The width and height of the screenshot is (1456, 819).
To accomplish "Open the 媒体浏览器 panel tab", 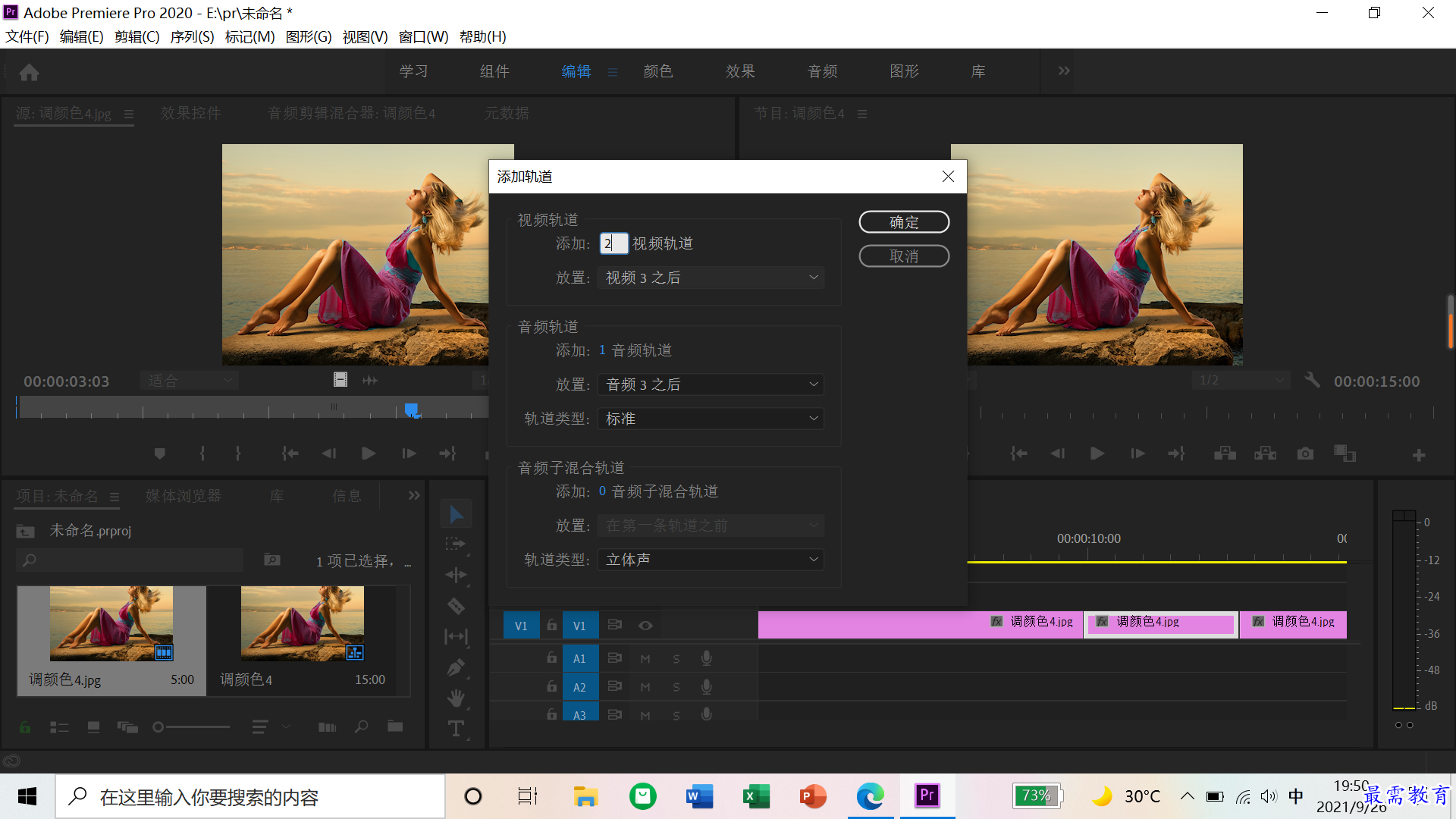I will click(x=184, y=496).
